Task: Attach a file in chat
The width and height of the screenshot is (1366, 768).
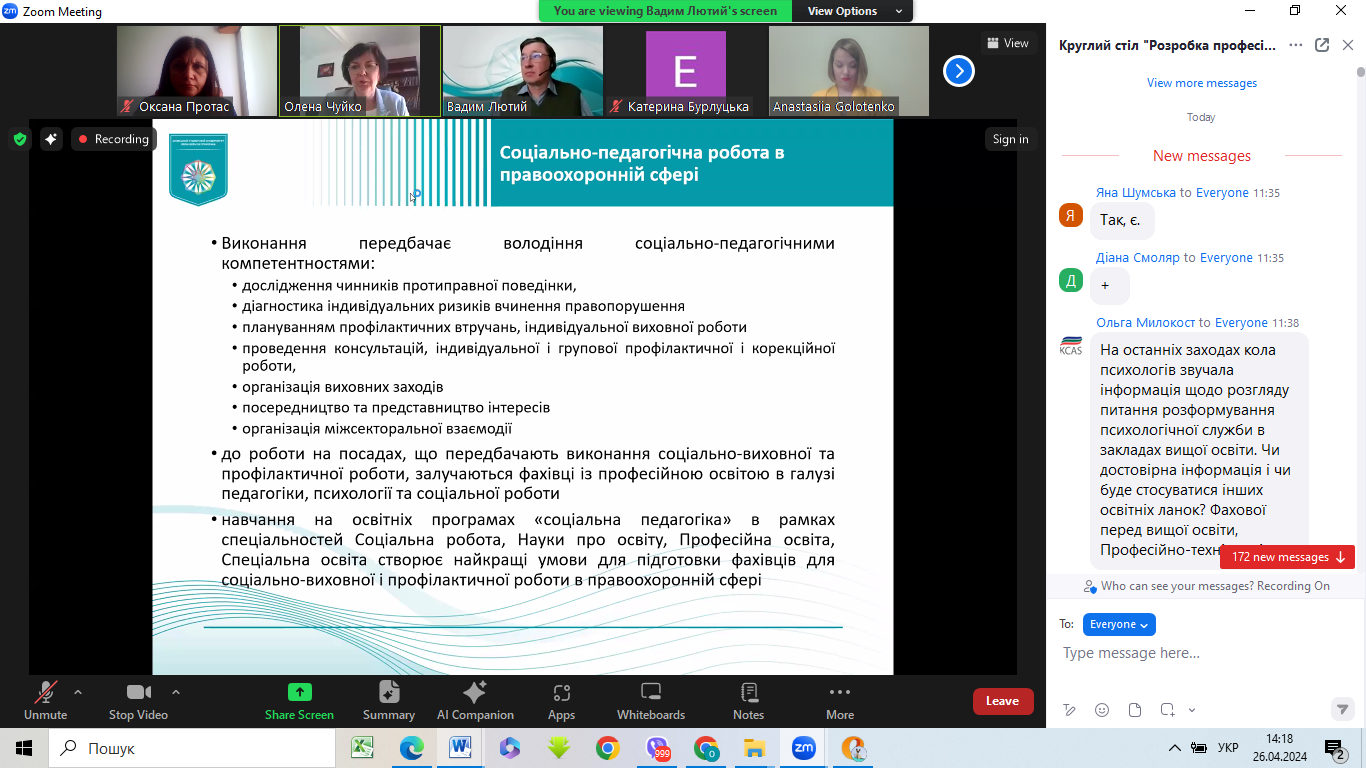Action: click(x=1135, y=710)
